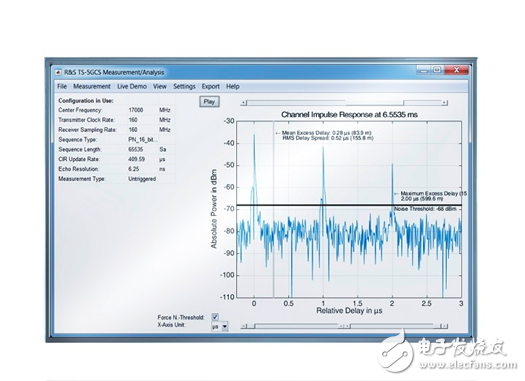
Task: Open the Export menu
Action: tap(211, 86)
